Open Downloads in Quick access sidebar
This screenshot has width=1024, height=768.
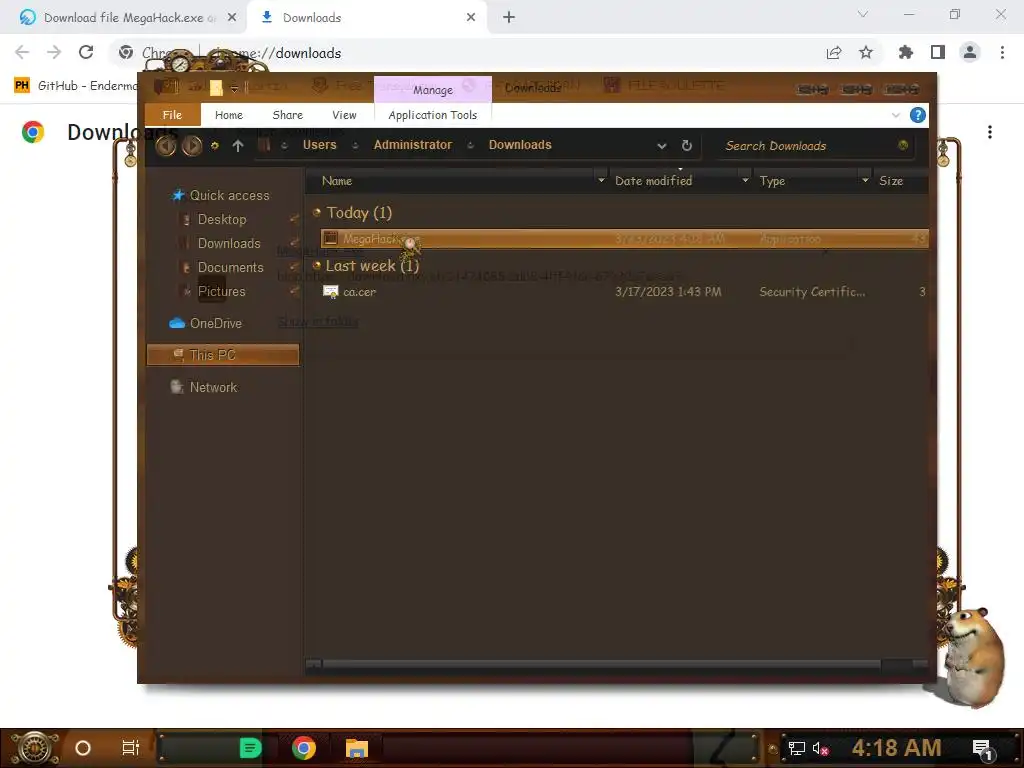pos(229,244)
